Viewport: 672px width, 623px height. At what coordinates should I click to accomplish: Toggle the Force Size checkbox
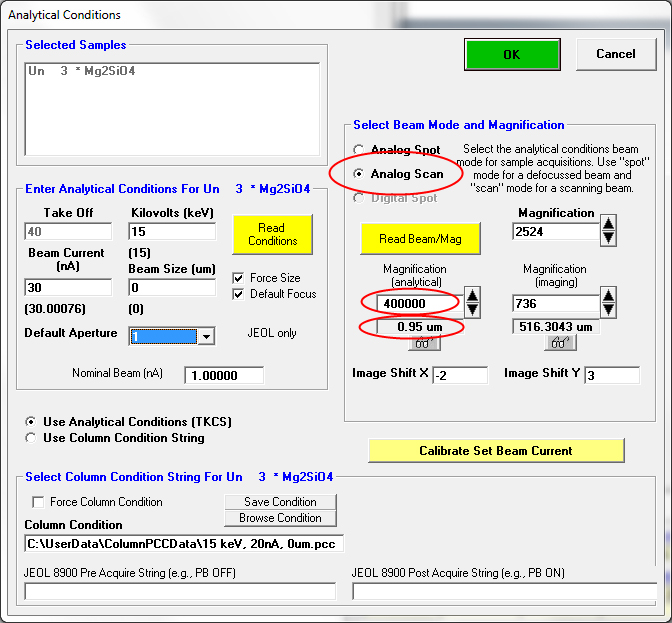[238, 278]
